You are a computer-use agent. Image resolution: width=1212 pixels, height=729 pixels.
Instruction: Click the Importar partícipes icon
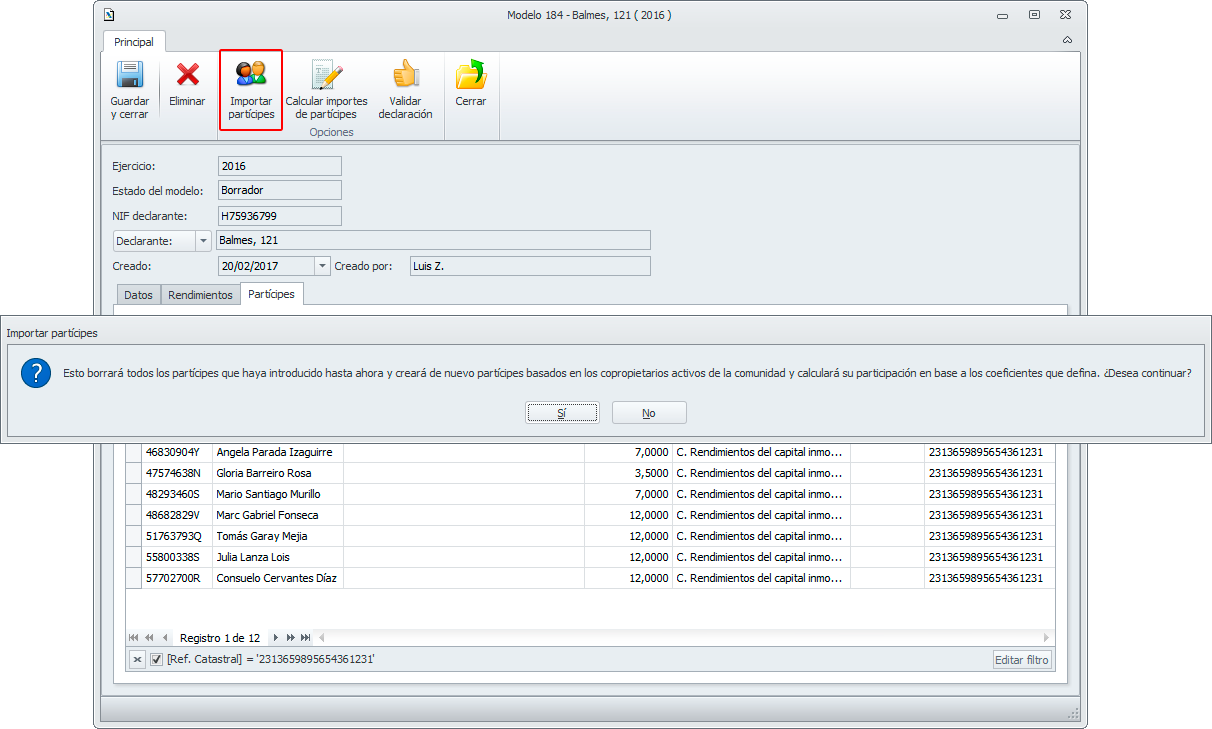pos(251,75)
